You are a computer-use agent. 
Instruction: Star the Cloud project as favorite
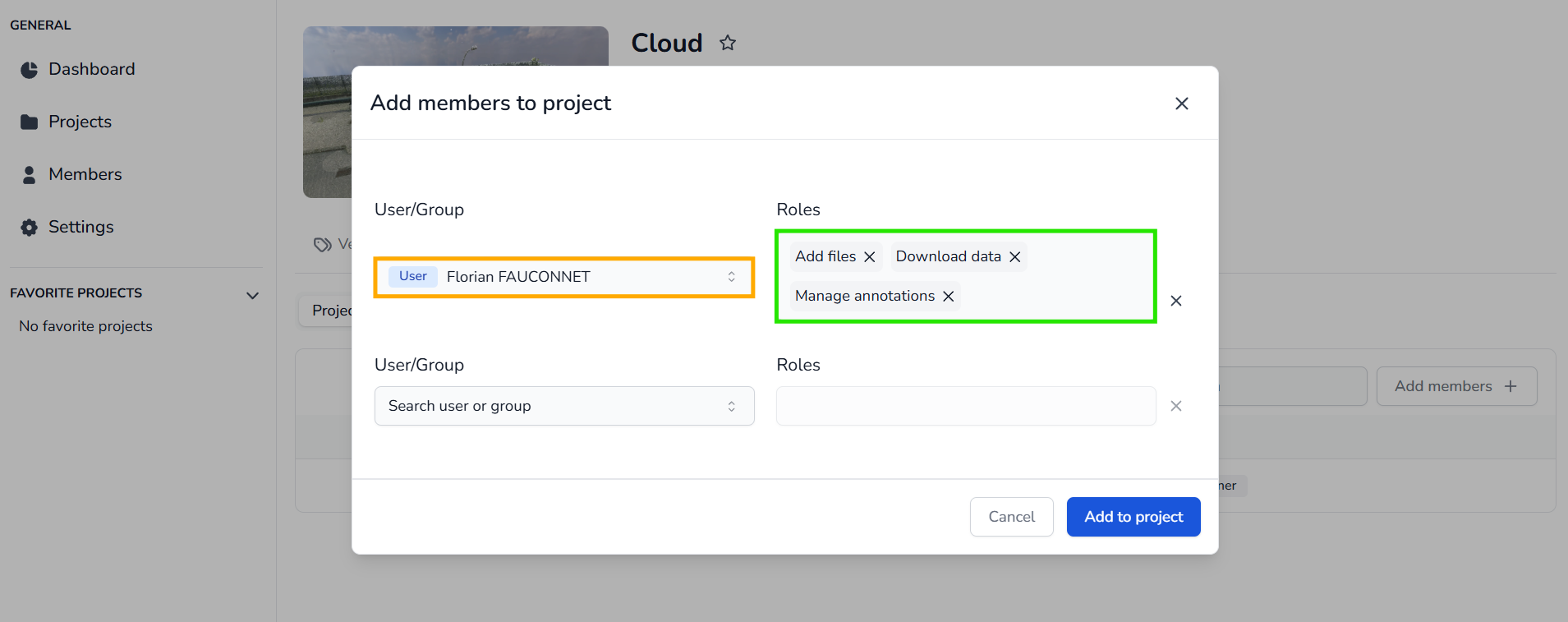click(x=727, y=43)
